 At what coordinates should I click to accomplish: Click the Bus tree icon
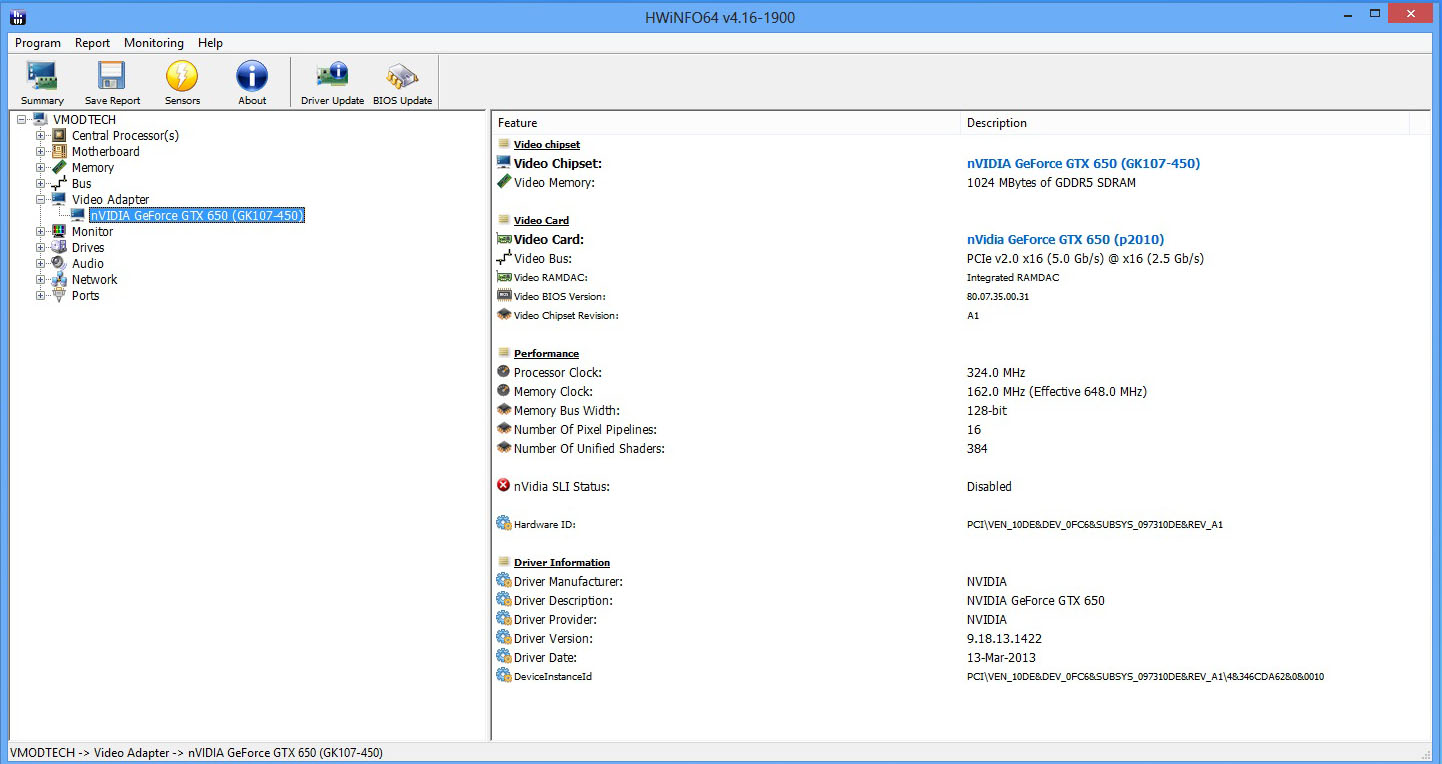click(x=59, y=183)
